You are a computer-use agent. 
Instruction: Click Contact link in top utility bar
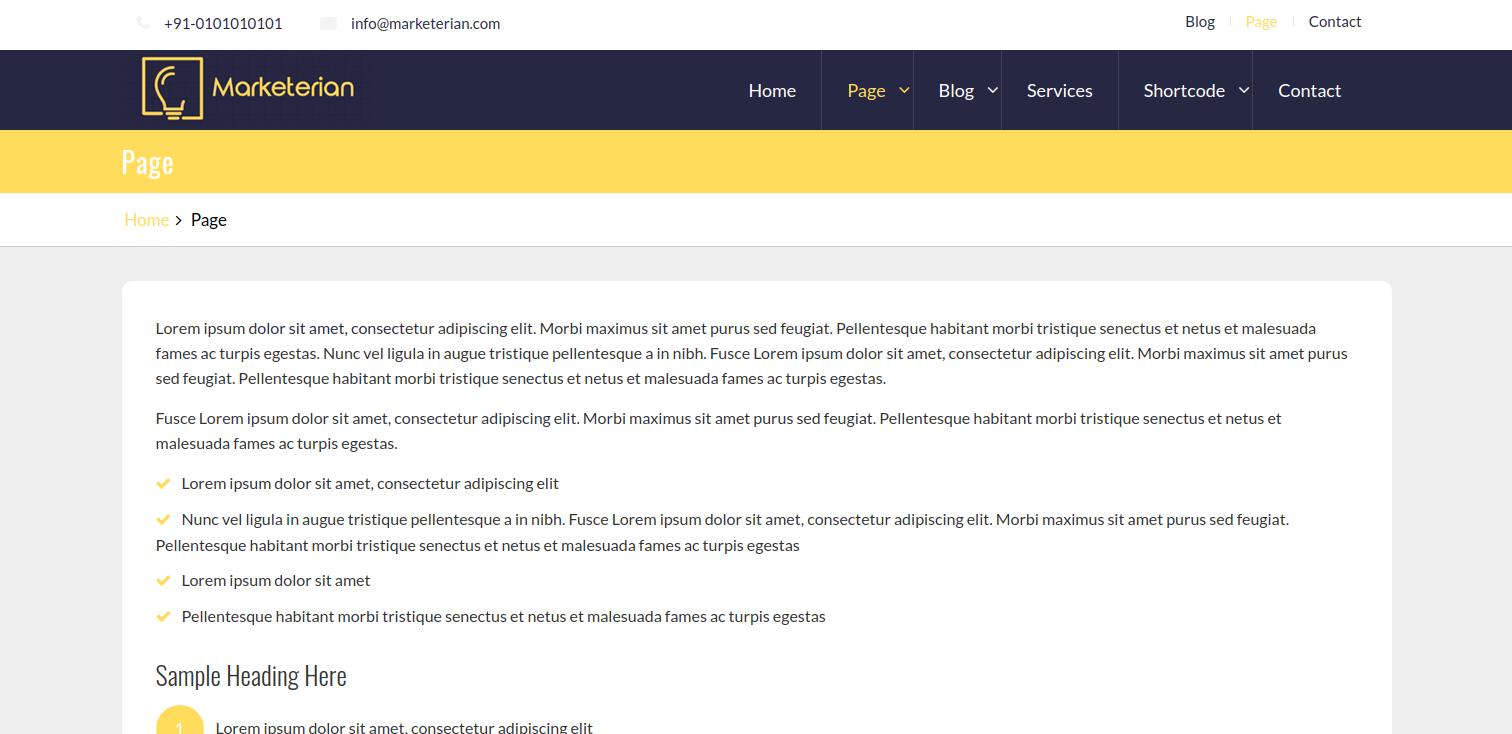coord(1335,22)
